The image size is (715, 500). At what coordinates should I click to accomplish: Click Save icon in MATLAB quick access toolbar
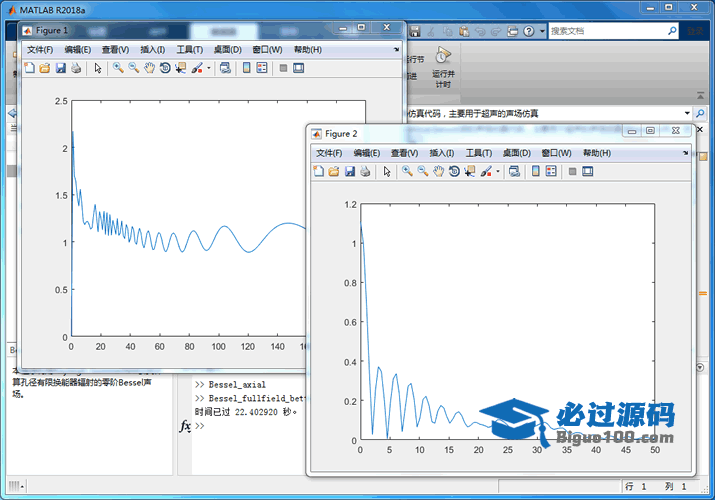(414, 31)
